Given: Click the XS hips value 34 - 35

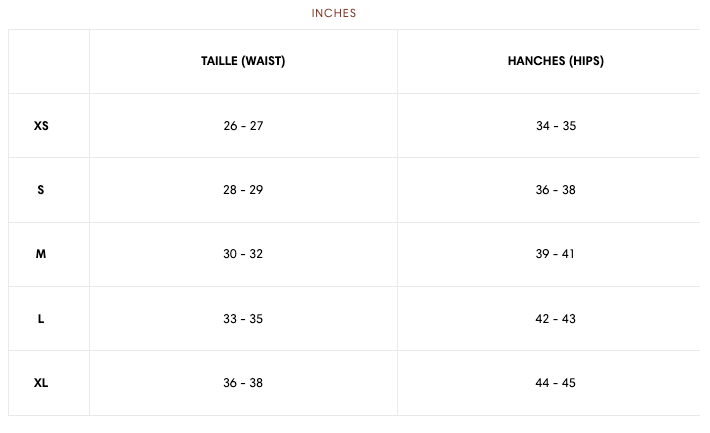Looking at the screenshot, I should 556,126.
